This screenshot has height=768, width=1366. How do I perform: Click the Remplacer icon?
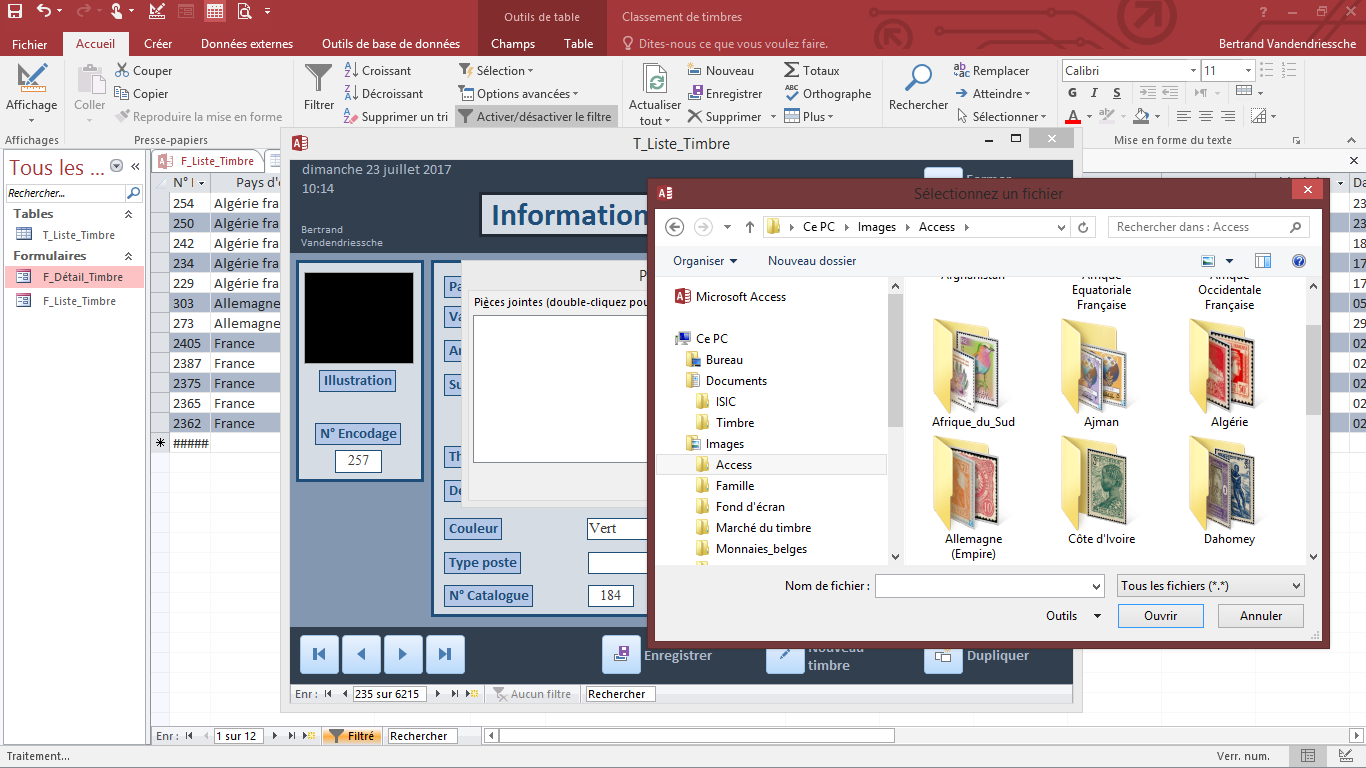[961, 70]
